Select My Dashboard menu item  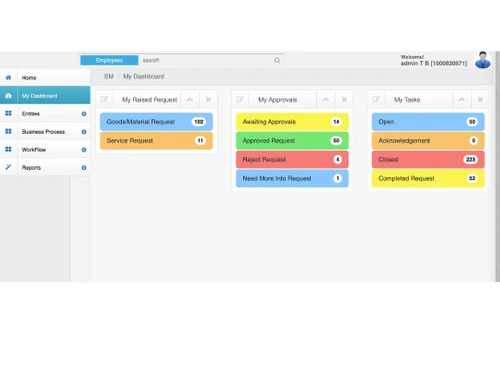tap(45, 96)
